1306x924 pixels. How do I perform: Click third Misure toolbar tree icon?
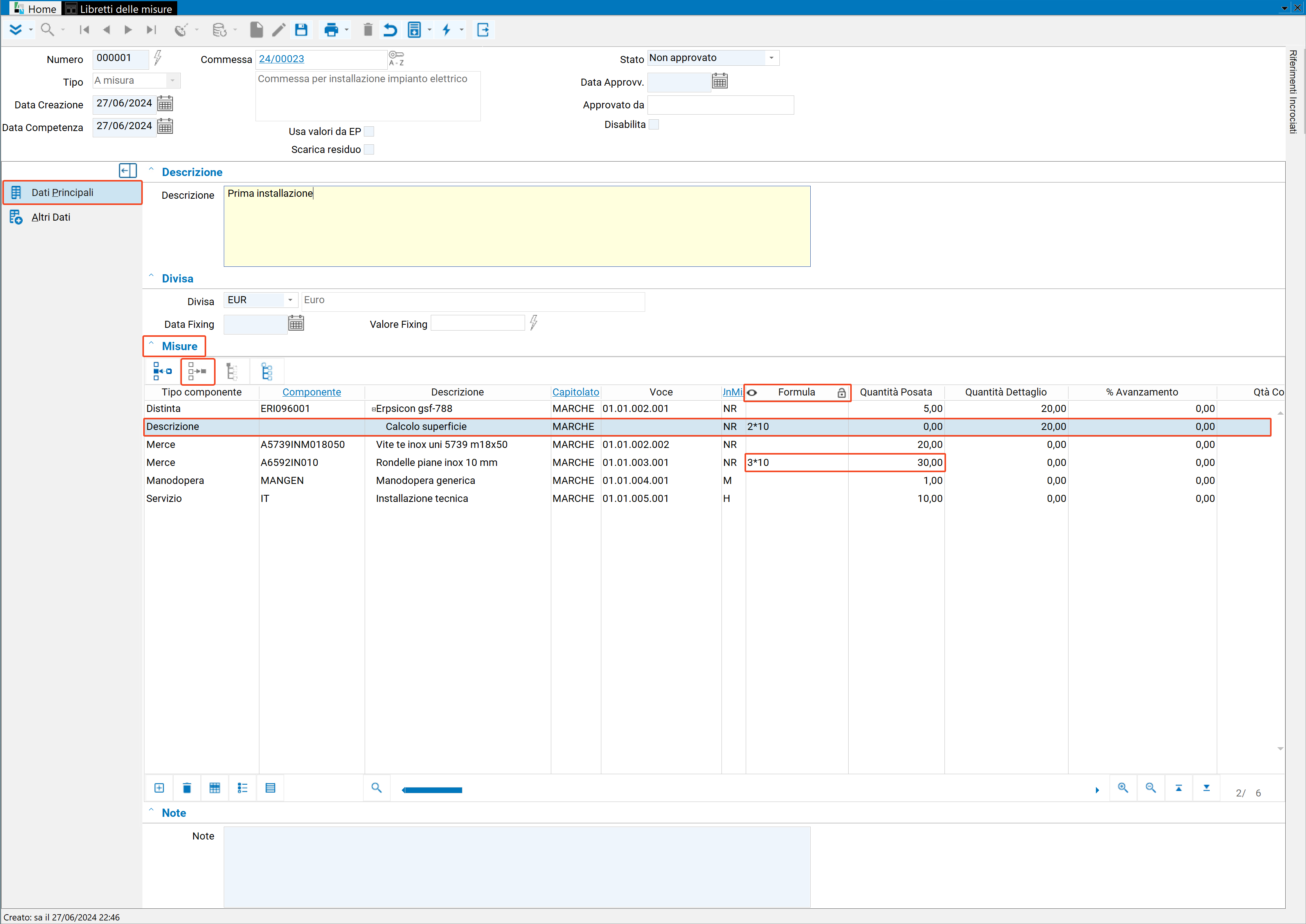tap(232, 372)
